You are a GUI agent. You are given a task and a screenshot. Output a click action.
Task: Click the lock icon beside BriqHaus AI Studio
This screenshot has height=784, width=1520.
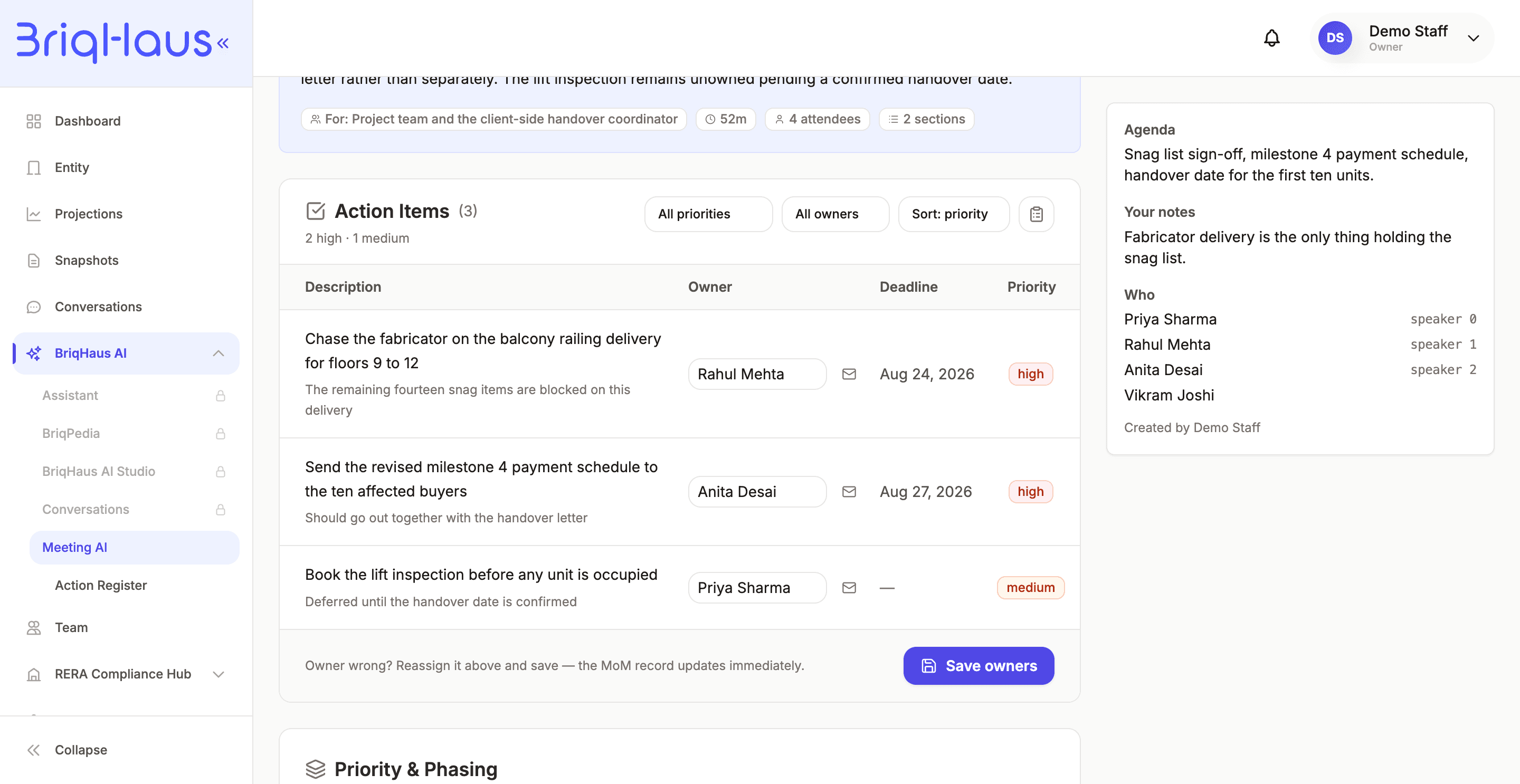coord(221,472)
